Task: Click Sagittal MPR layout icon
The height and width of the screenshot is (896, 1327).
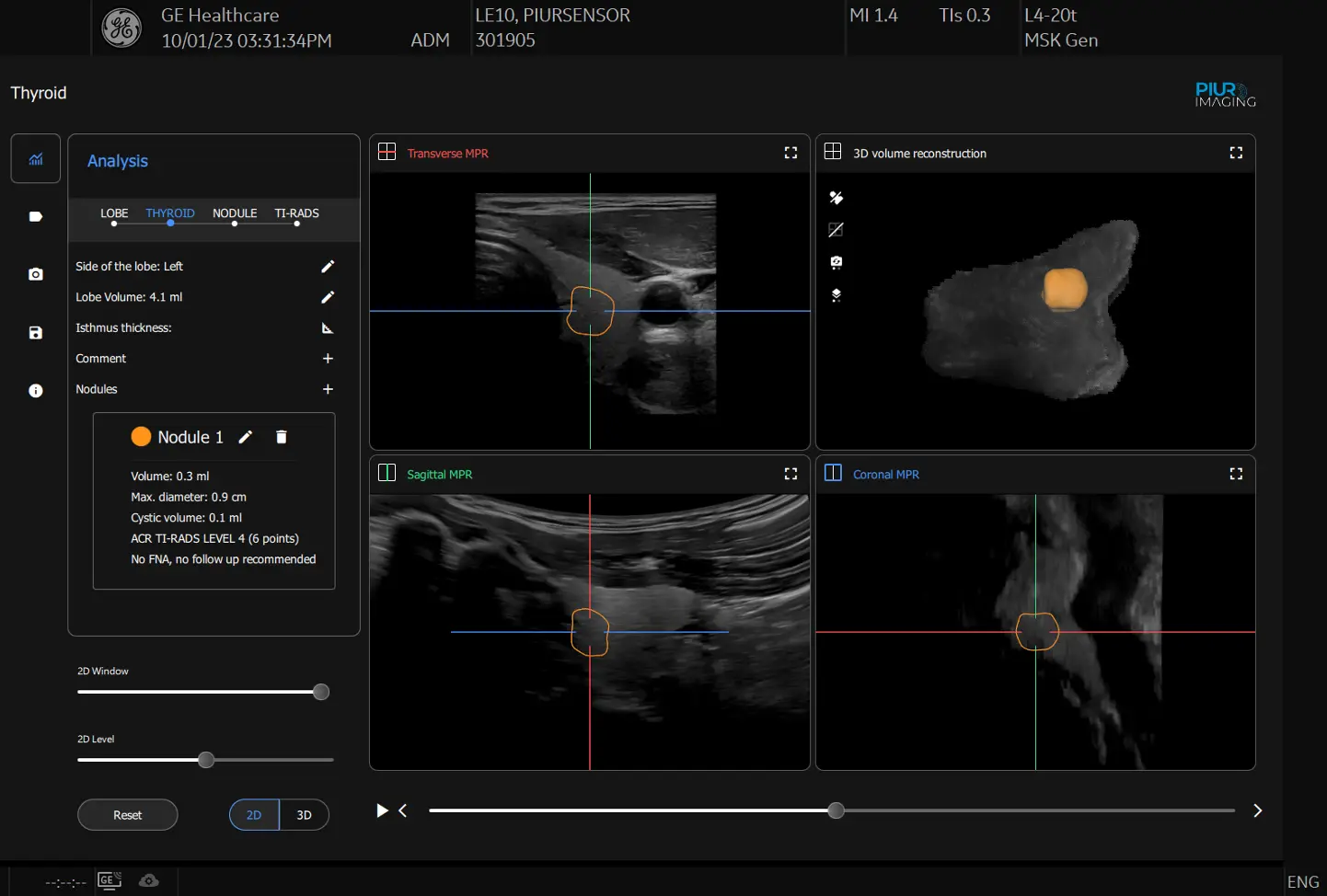Action: pyautogui.click(x=387, y=473)
